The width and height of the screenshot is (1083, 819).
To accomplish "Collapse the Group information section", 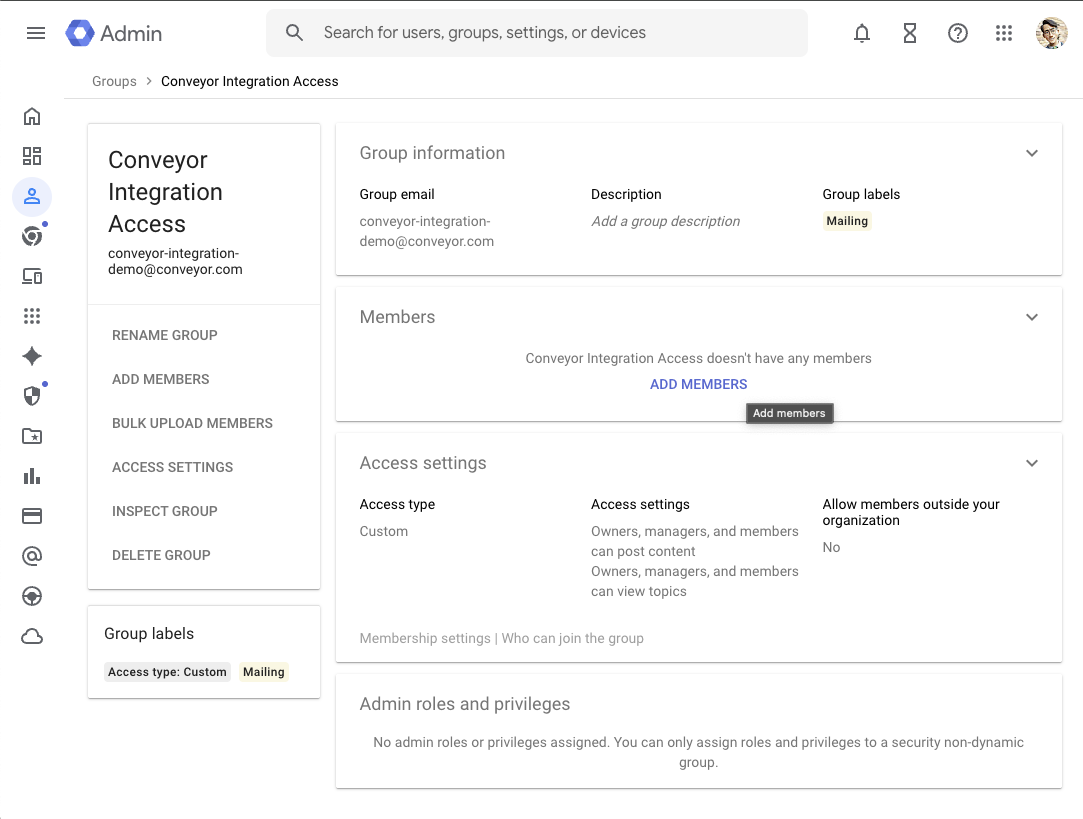I will (1032, 153).
